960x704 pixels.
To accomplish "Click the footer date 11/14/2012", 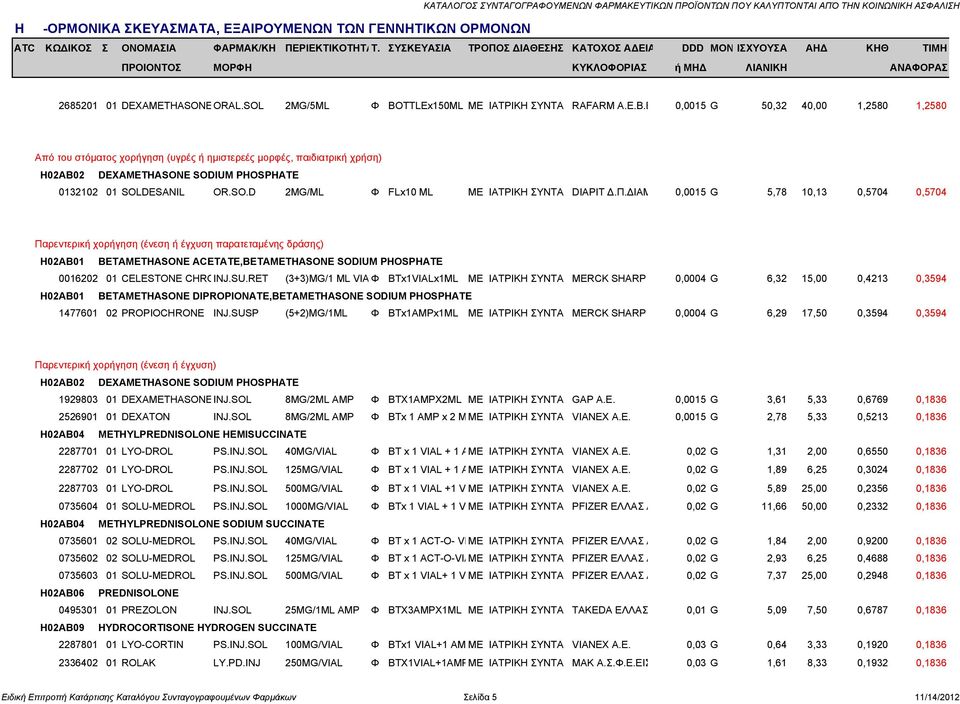I will (937, 697).
